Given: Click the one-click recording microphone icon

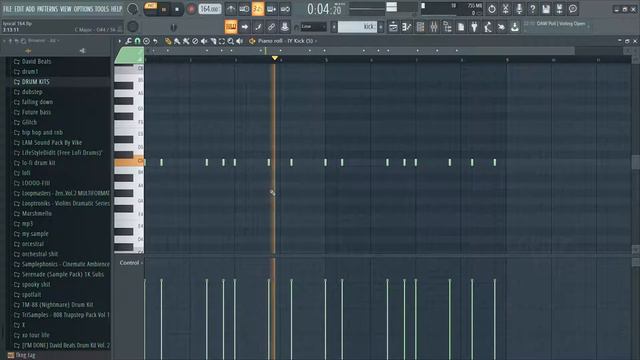Looking at the screenshot, I should pos(519,9).
